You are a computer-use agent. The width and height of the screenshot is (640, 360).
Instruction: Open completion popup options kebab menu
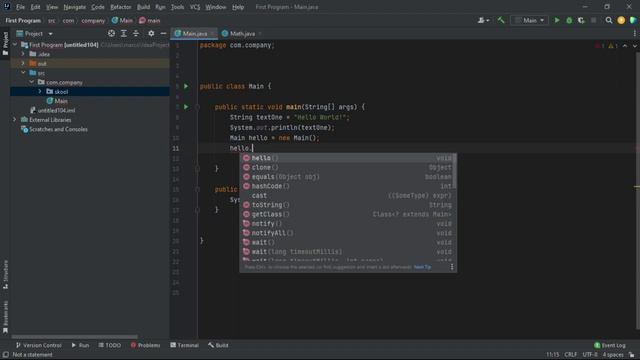coord(452,267)
